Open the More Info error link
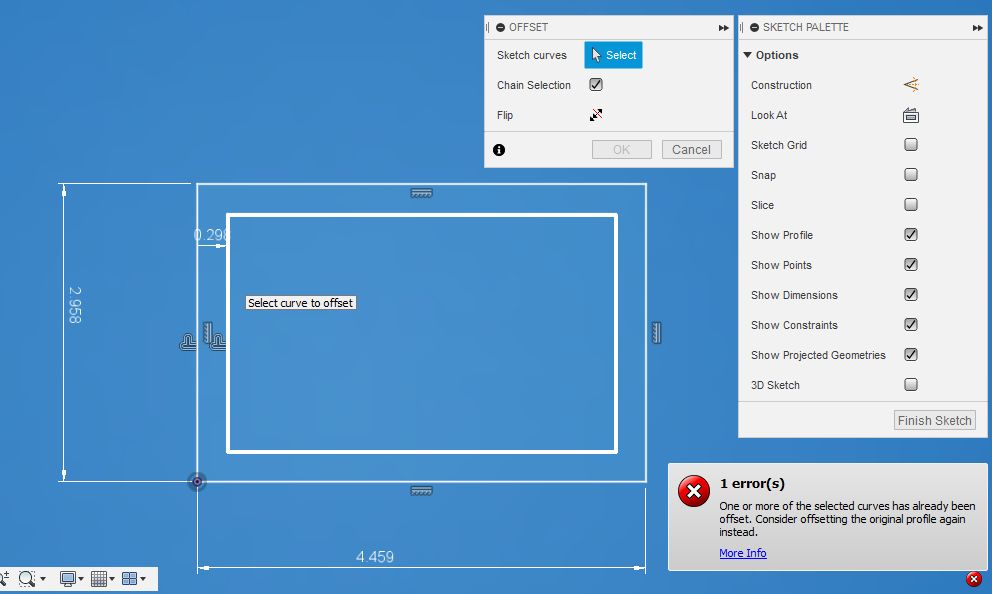The image size is (992, 594). coord(742,552)
